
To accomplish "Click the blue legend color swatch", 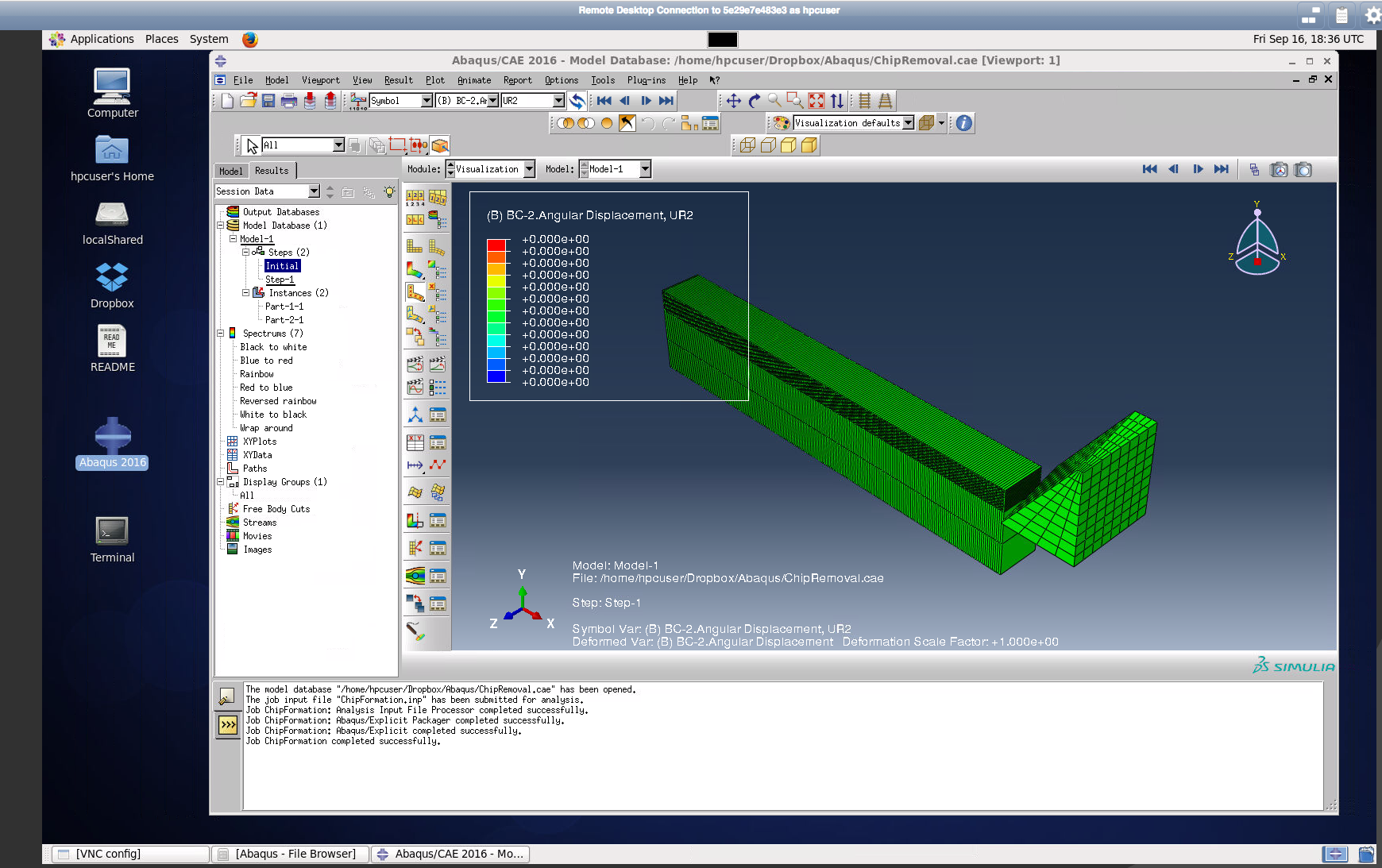I will [496, 376].
